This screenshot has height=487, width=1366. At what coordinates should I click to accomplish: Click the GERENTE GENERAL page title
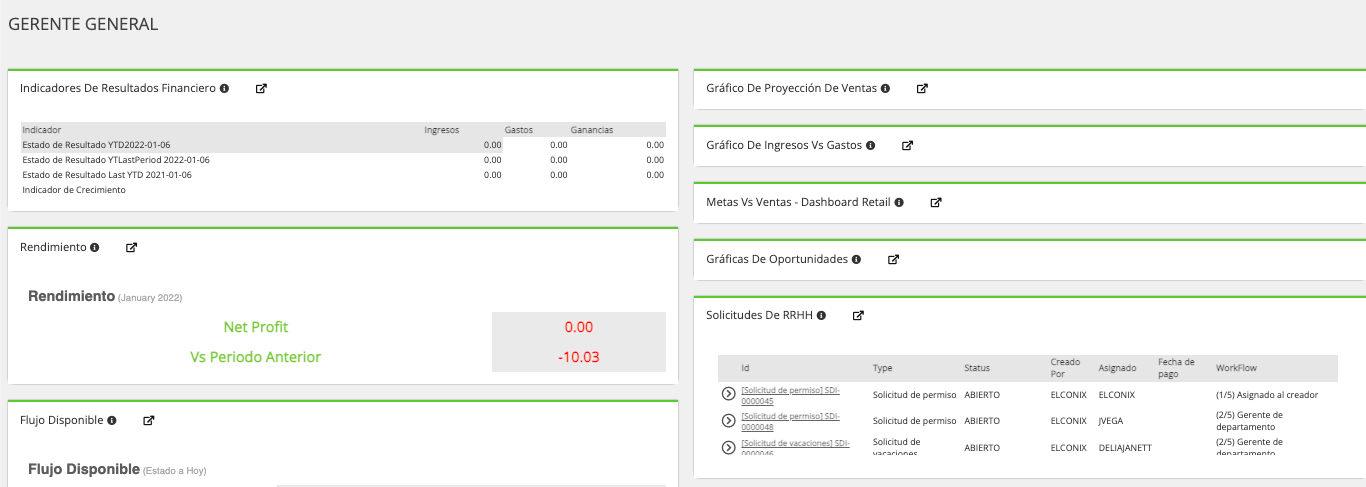pyautogui.click(x=83, y=25)
